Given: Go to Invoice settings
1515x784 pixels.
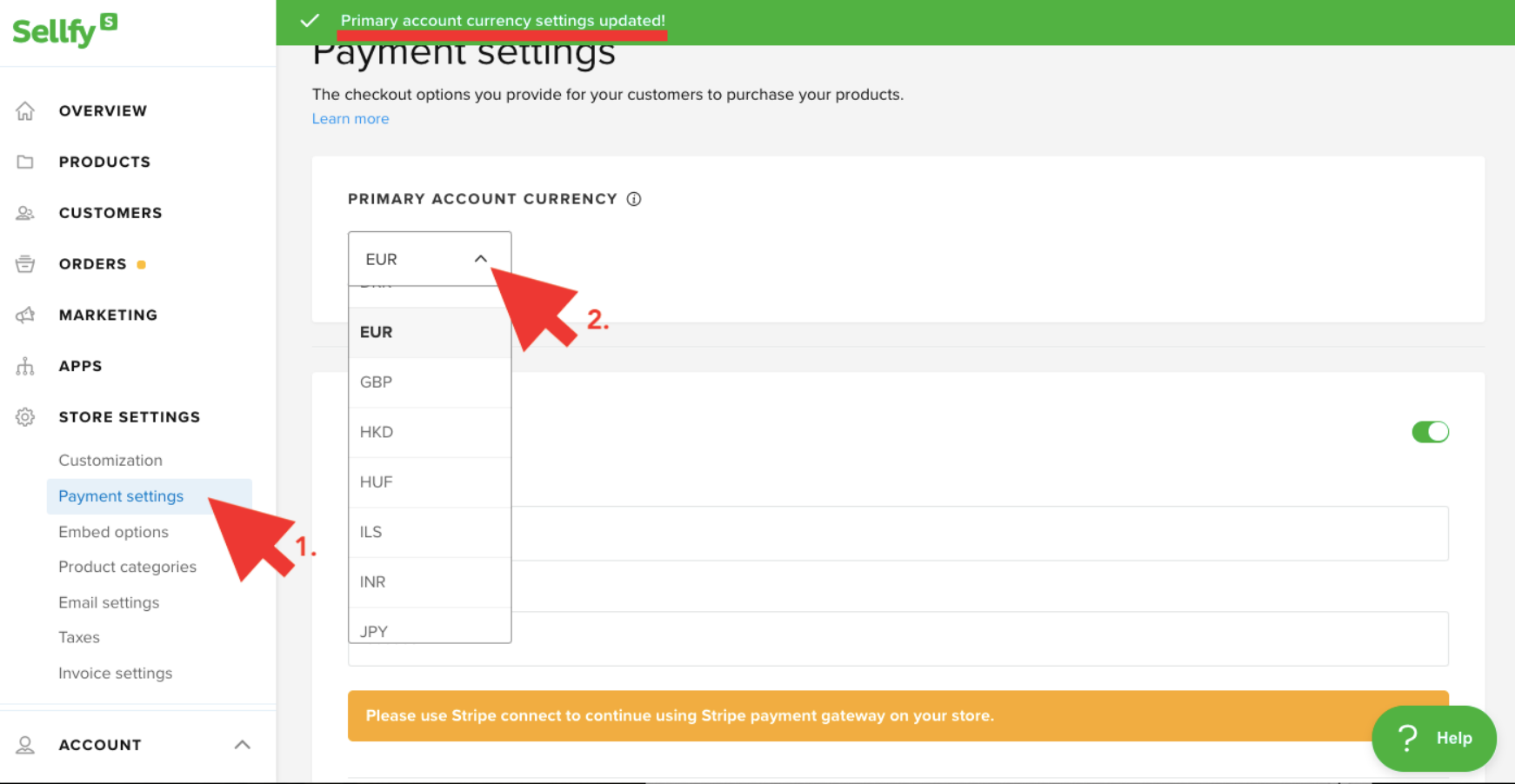Looking at the screenshot, I should click(115, 674).
